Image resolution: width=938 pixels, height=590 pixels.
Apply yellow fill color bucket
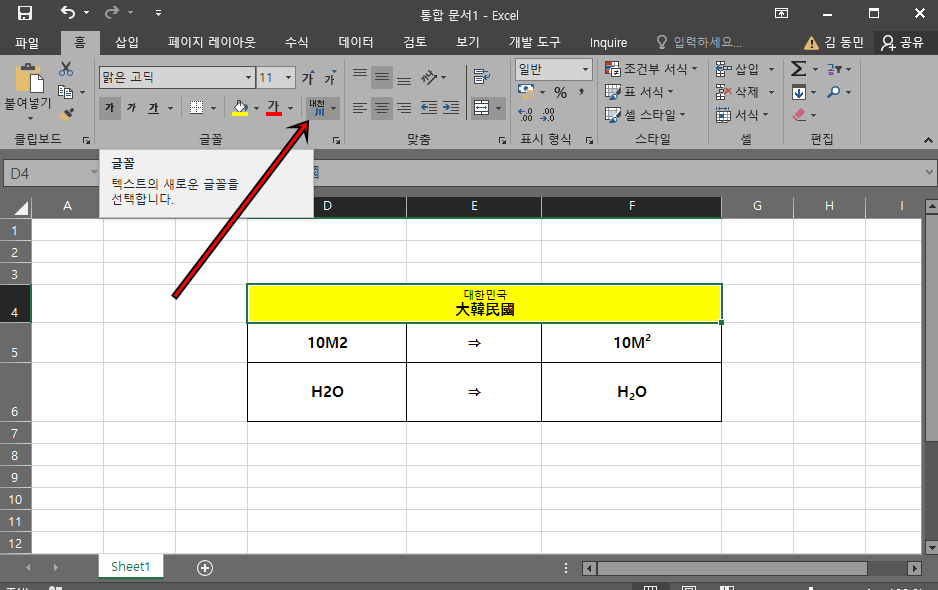[x=240, y=108]
